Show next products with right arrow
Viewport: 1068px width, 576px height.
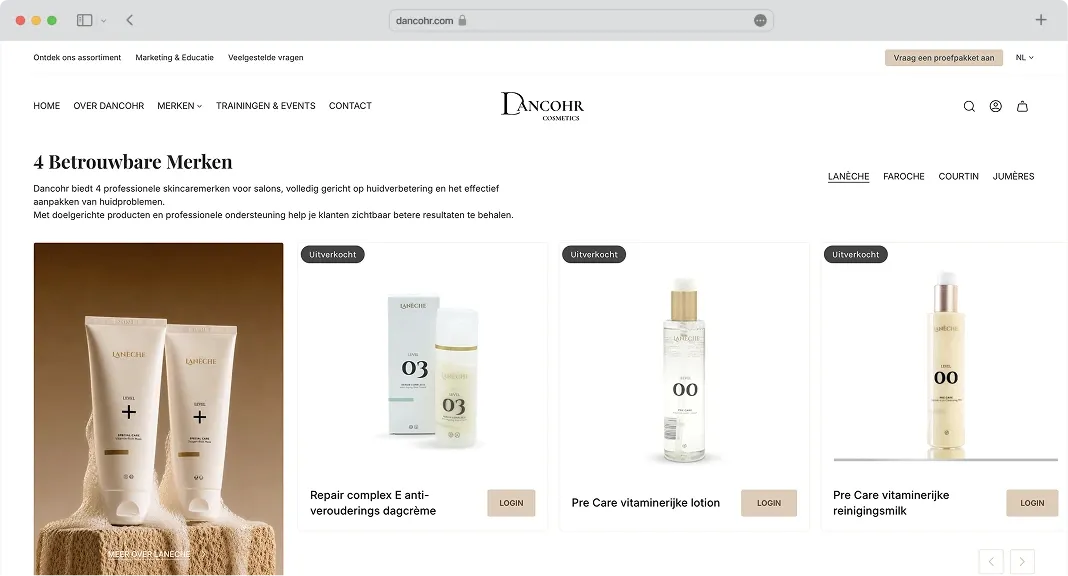(x=1022, y=562)
